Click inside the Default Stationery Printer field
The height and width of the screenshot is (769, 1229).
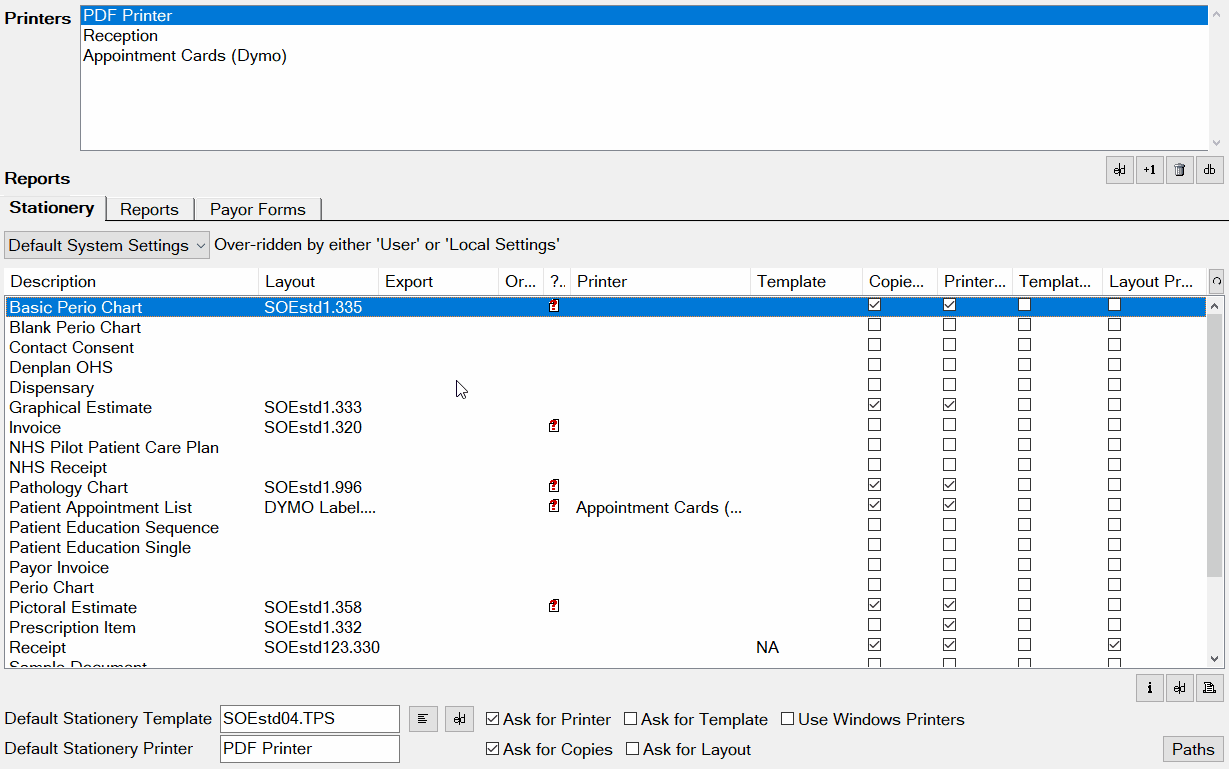(x=309, y=749)
